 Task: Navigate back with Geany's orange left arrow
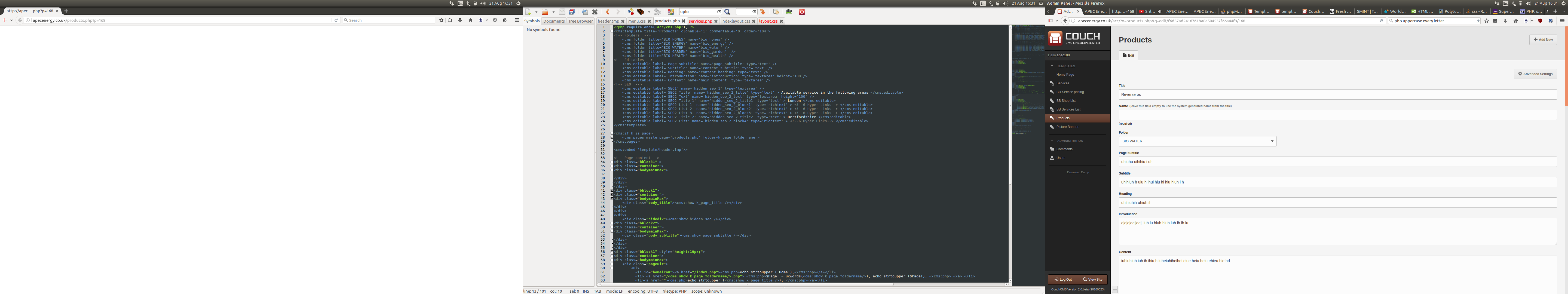click(x=608, y=11)
